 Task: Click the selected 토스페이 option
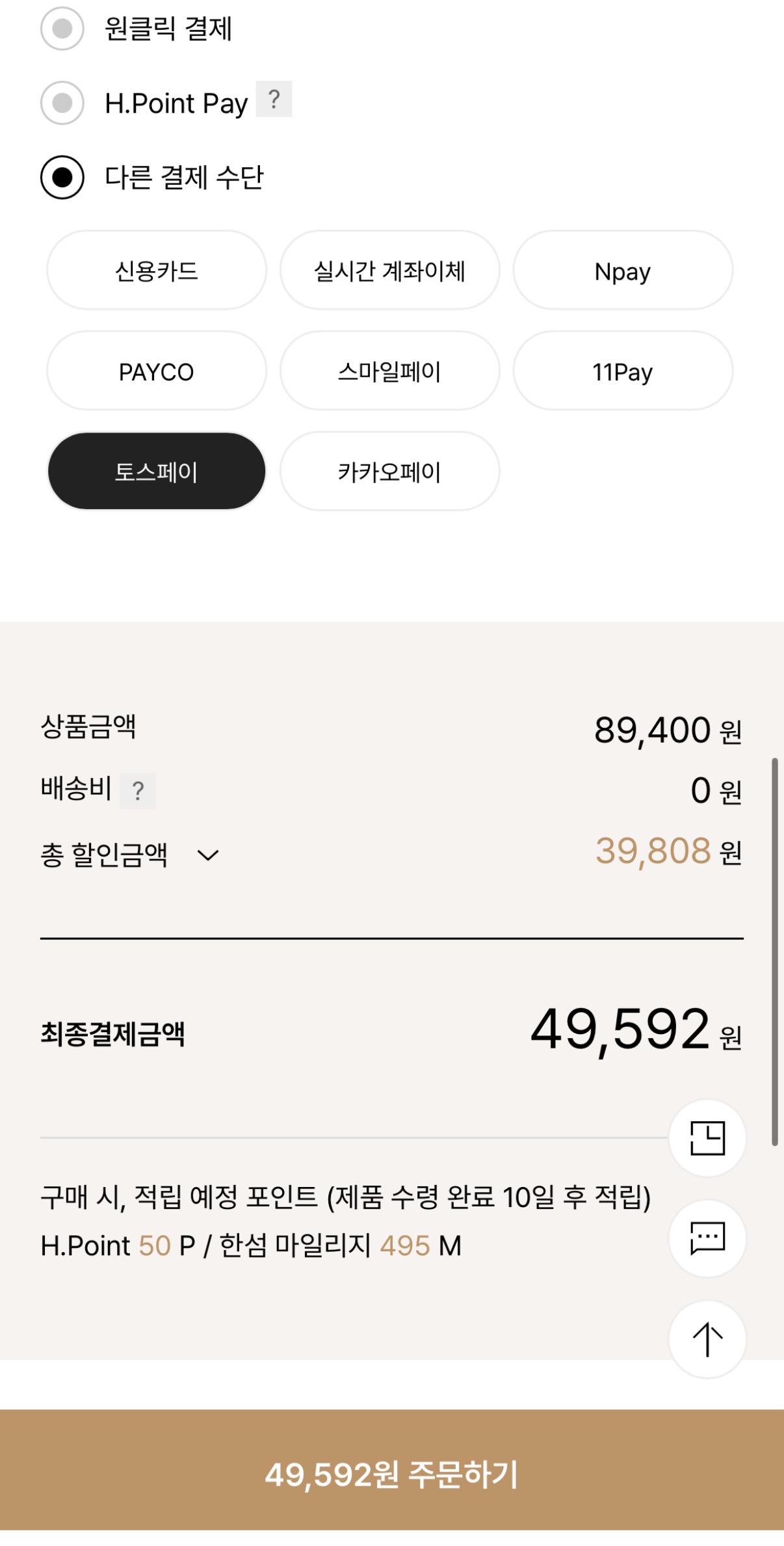coord(157,472)
